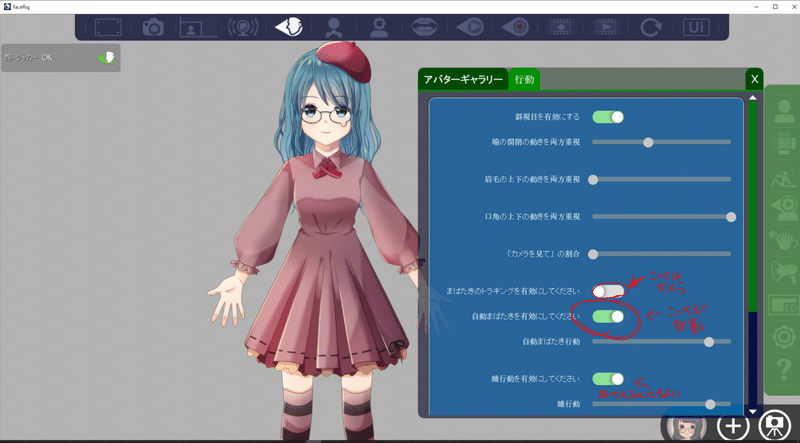The image size is (800, 443).
Task: Click the 眉毛の上下の動きを両方重視 slider handle
Action: [x=593, y=180]
